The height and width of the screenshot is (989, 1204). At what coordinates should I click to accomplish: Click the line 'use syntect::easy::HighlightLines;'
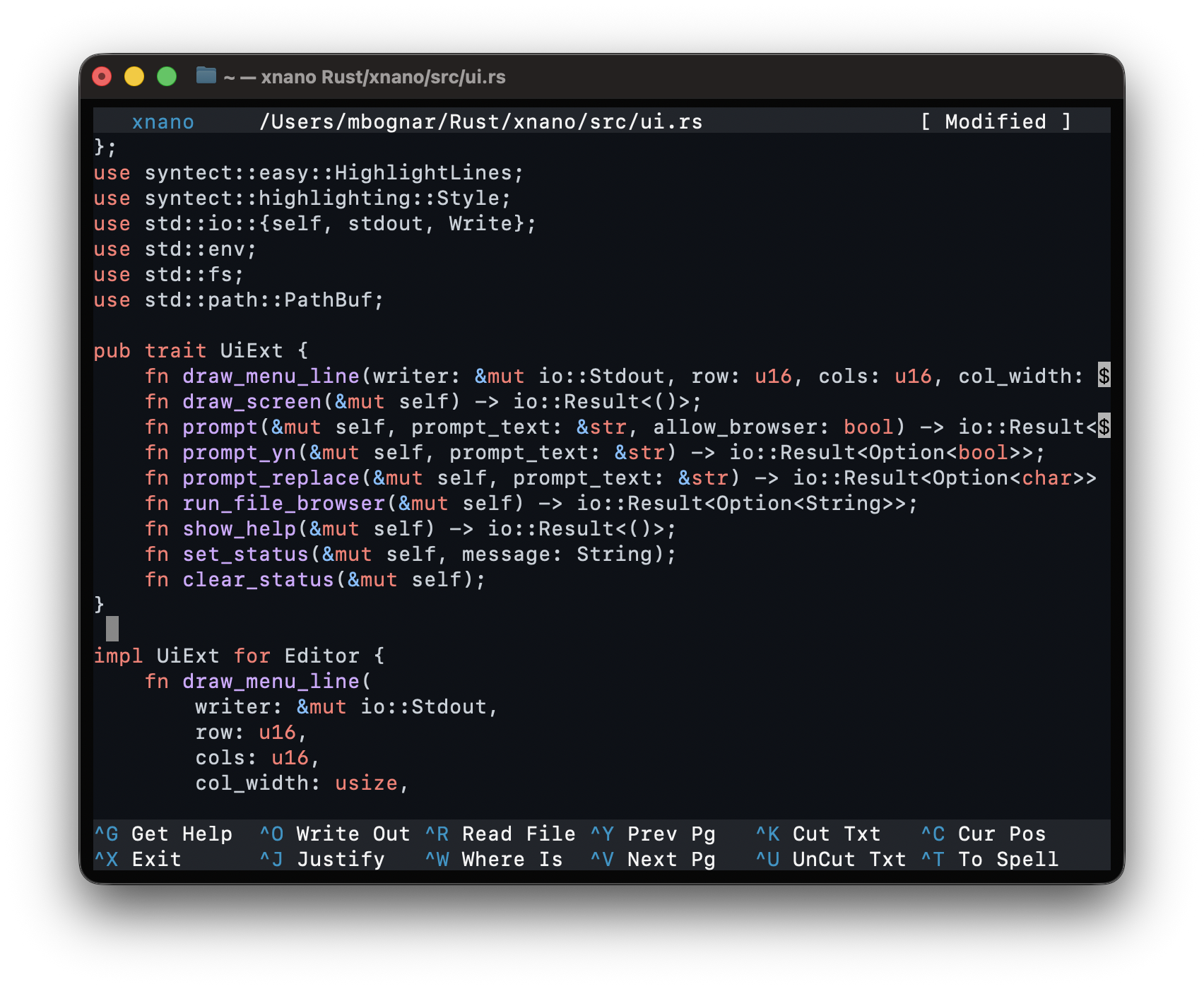click(x=308, y=172)
